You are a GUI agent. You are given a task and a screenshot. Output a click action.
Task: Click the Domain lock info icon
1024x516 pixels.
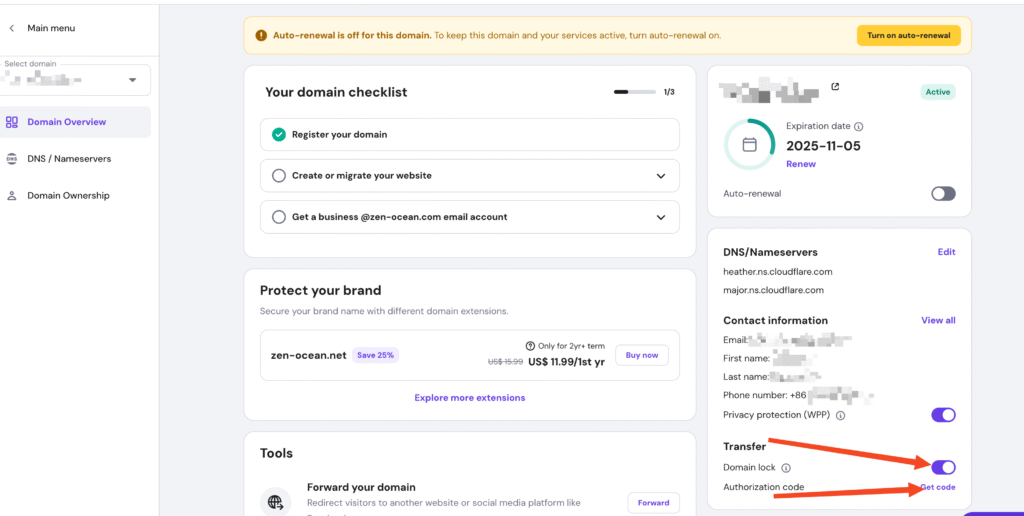click(x=786, y=468)
